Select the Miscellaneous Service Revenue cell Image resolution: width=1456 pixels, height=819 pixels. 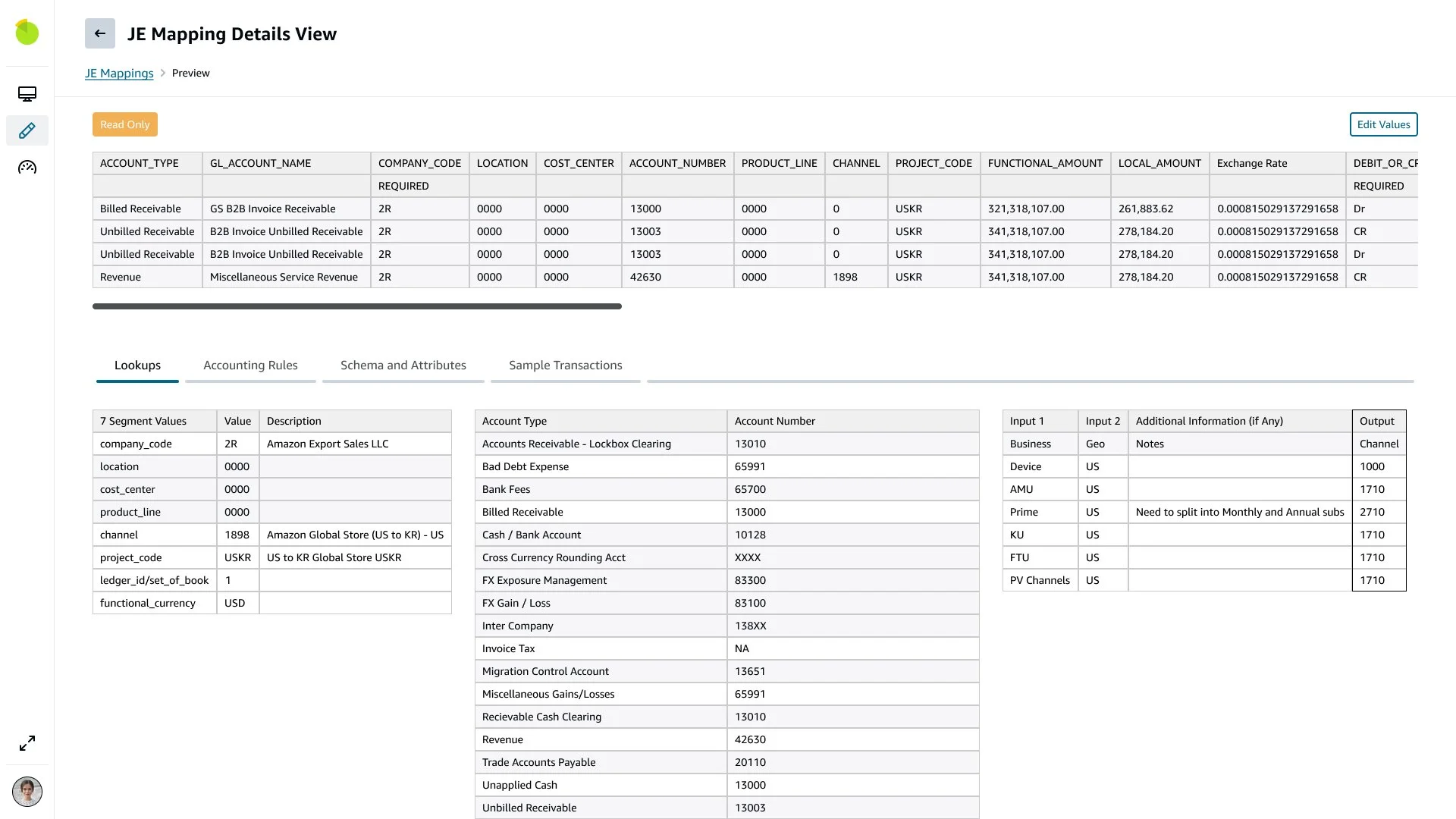pyautogui.click(x=284, y=277)
